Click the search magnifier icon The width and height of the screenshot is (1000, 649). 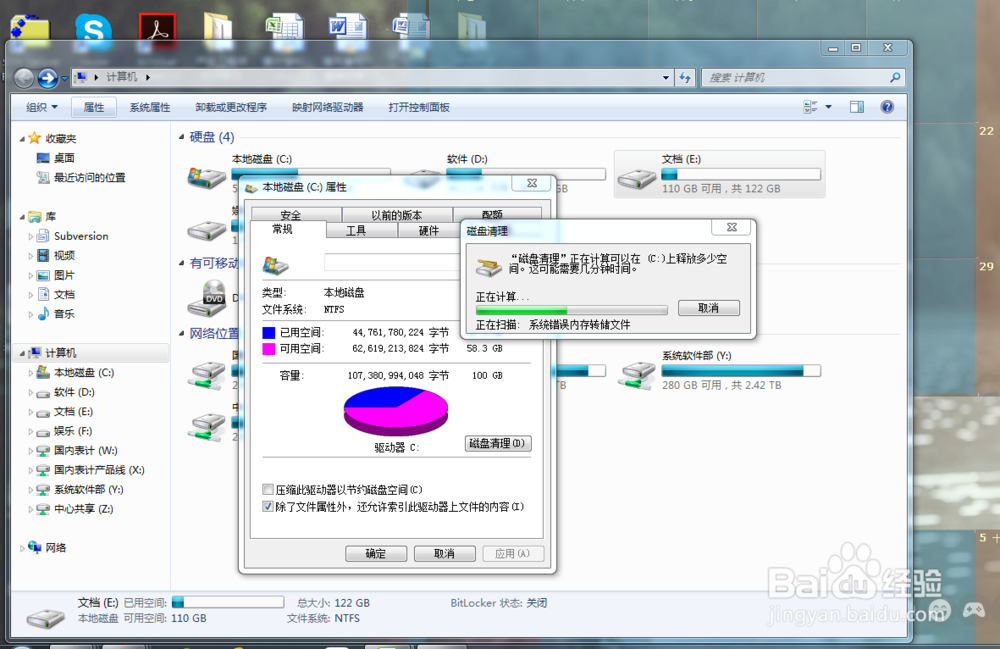895,77
